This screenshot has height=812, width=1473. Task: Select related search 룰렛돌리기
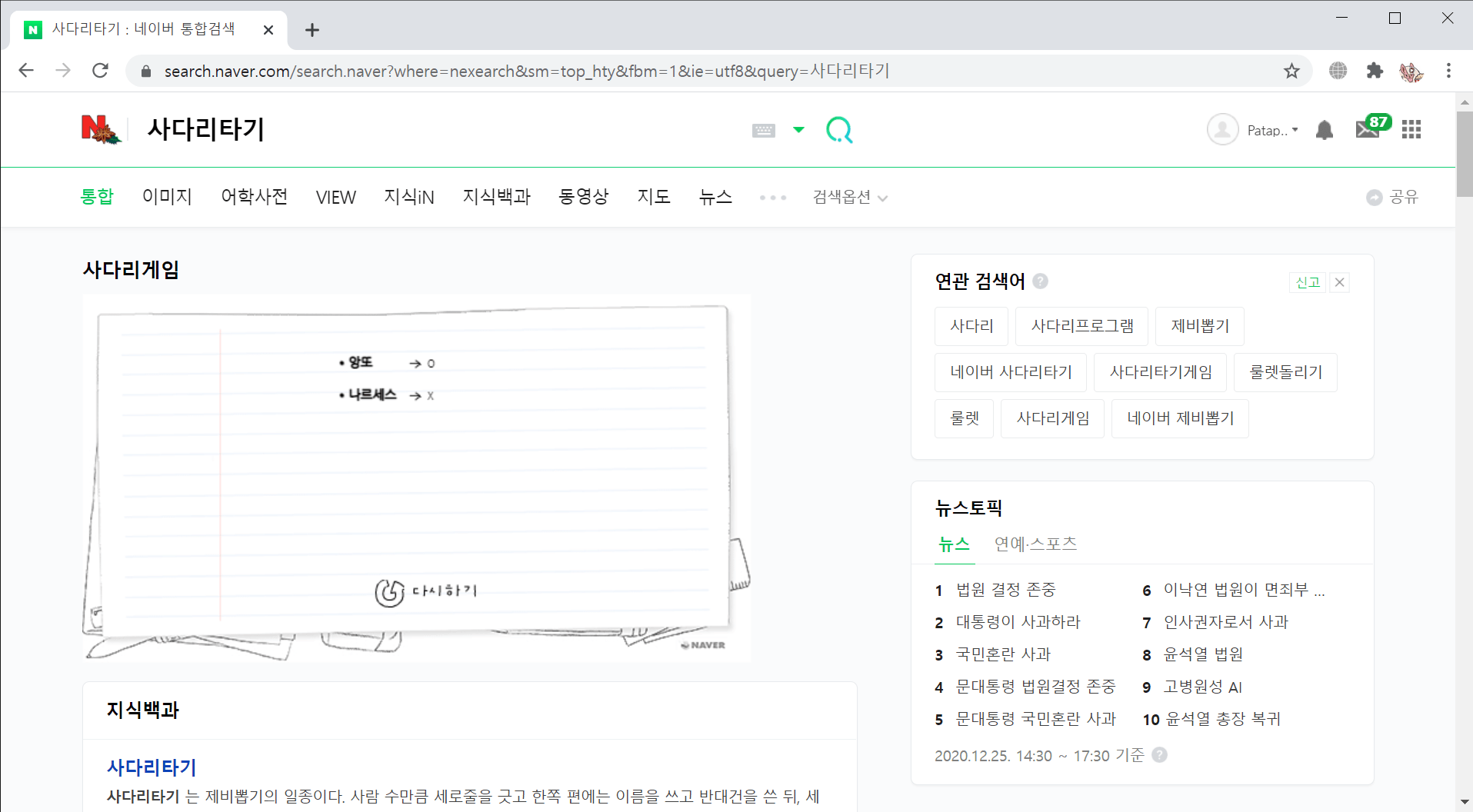pos(1286,372)
